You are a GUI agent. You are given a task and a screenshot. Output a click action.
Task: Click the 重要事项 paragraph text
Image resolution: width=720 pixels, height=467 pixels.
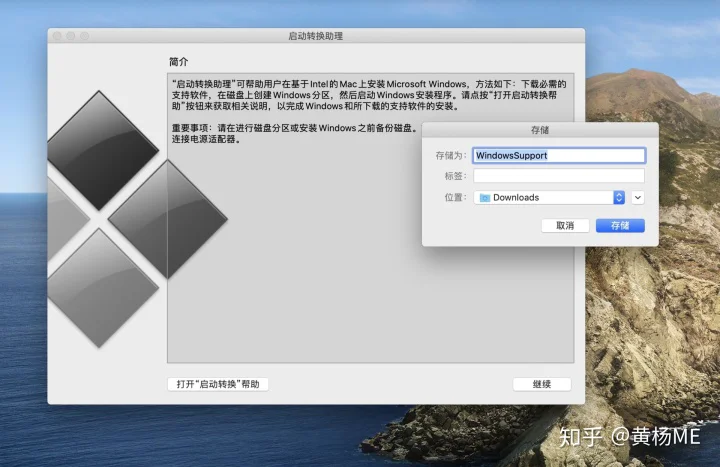click(x=294, y=133)
